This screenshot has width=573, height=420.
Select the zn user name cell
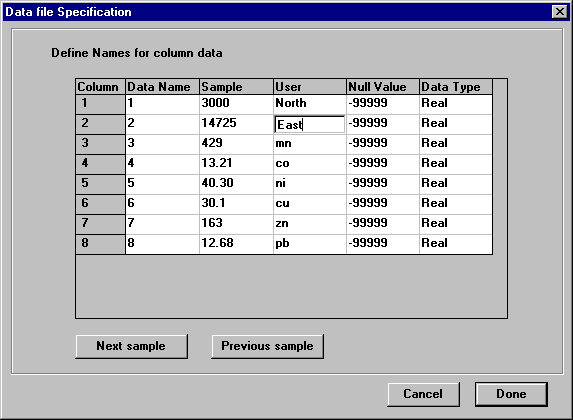[310, 224]
